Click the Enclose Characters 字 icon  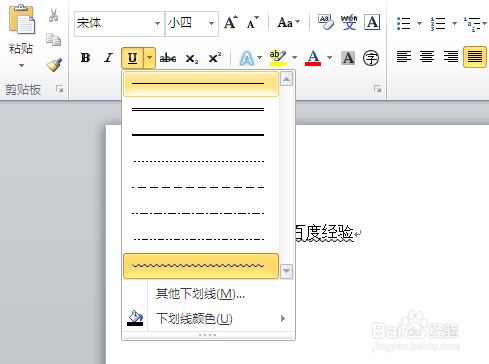point(371,58)
